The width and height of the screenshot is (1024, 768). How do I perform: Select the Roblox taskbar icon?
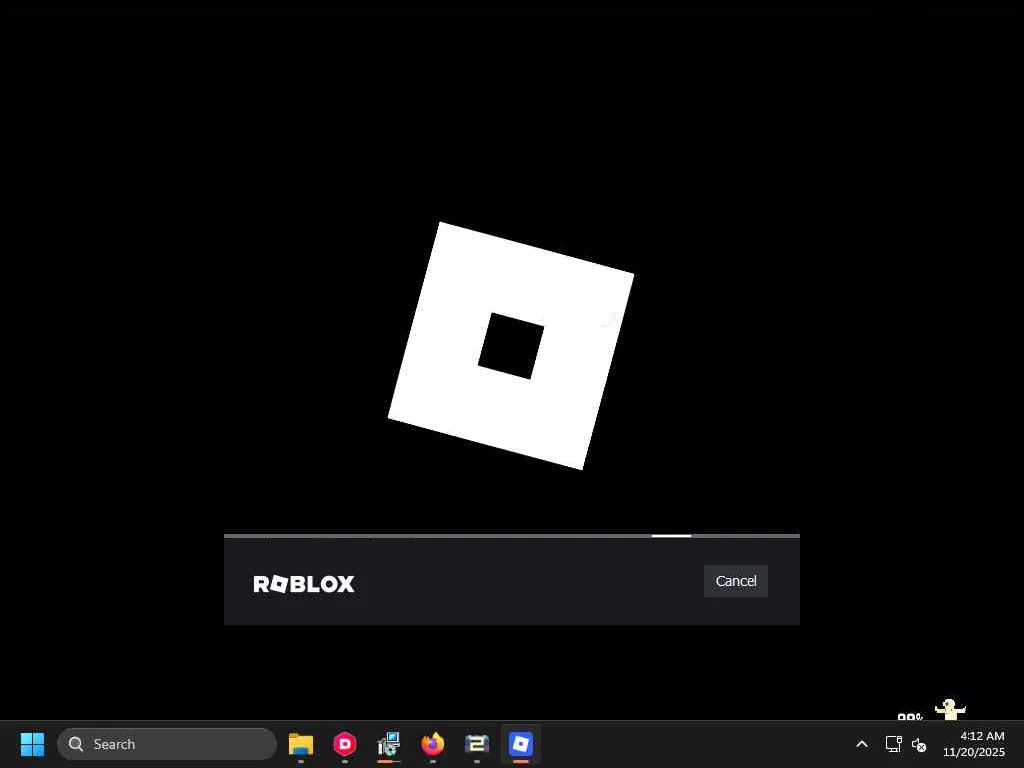click(x=520, y=744)
